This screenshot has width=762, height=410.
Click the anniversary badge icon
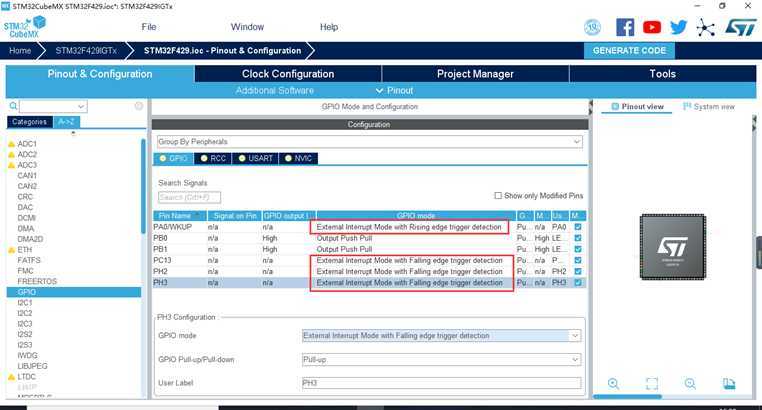[592, 28]
